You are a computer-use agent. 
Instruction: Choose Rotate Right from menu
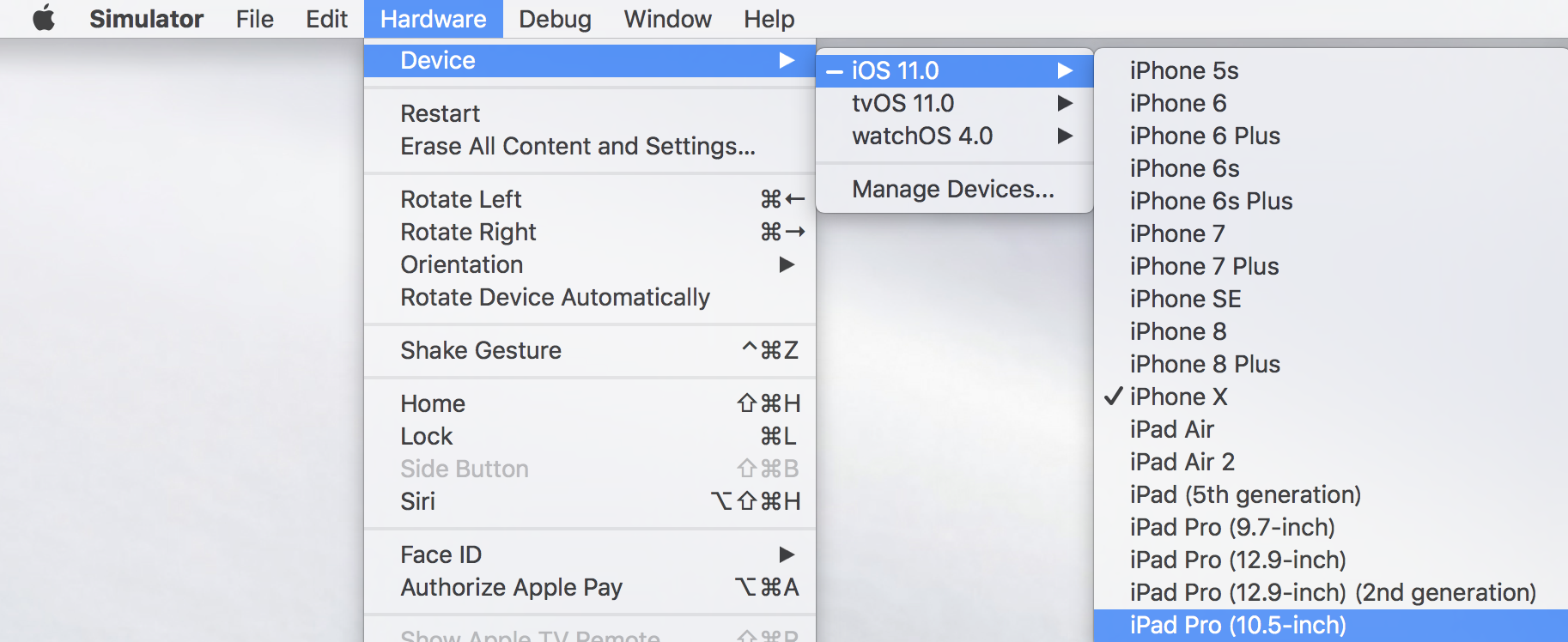tap(468, 232)
